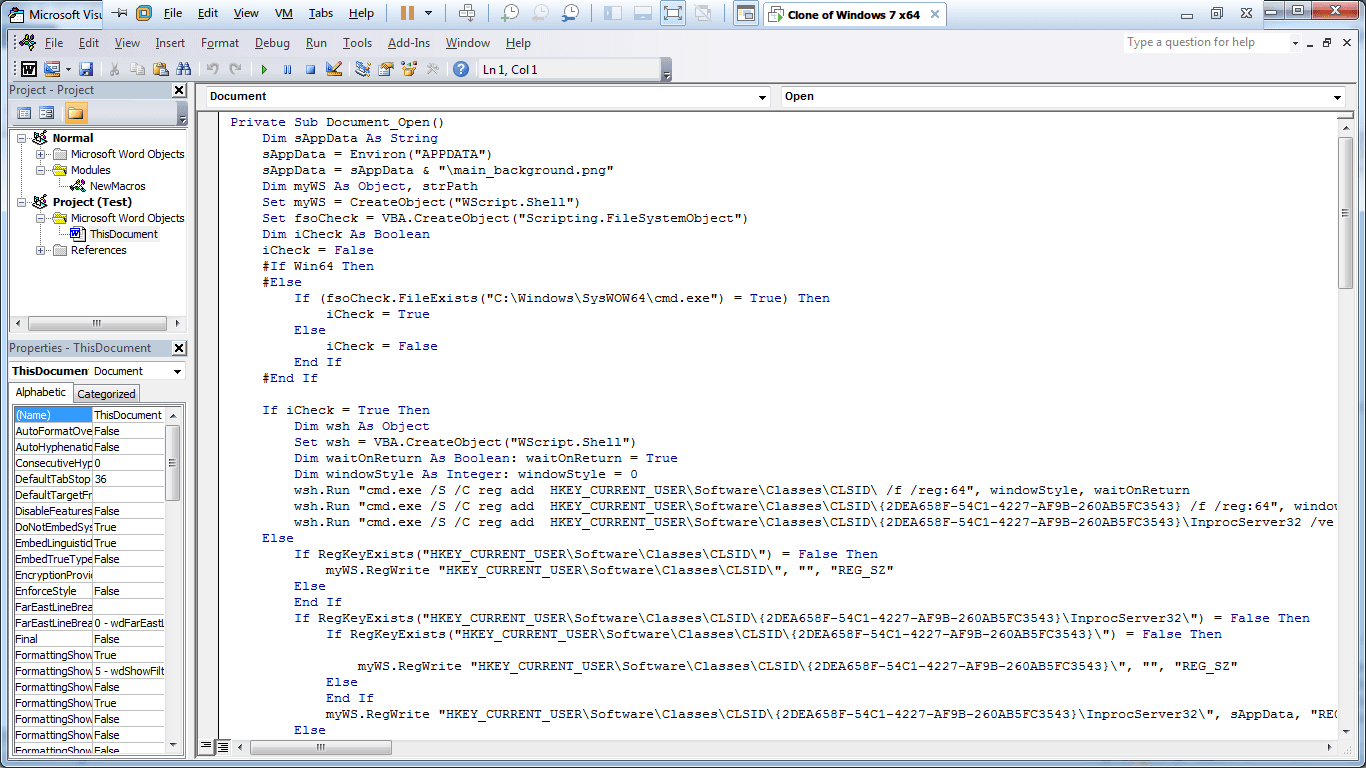This screenshot has height=768, width=1366.
Task: Click the Paste clipboard icon
Action: (160, 69)
